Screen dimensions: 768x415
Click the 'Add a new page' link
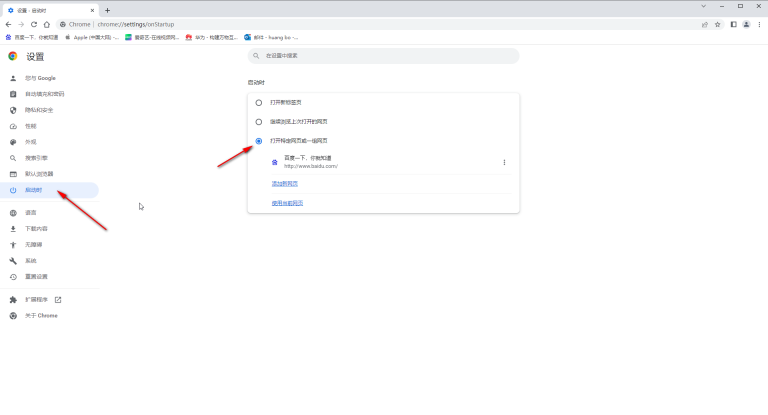tap(285, 184)
